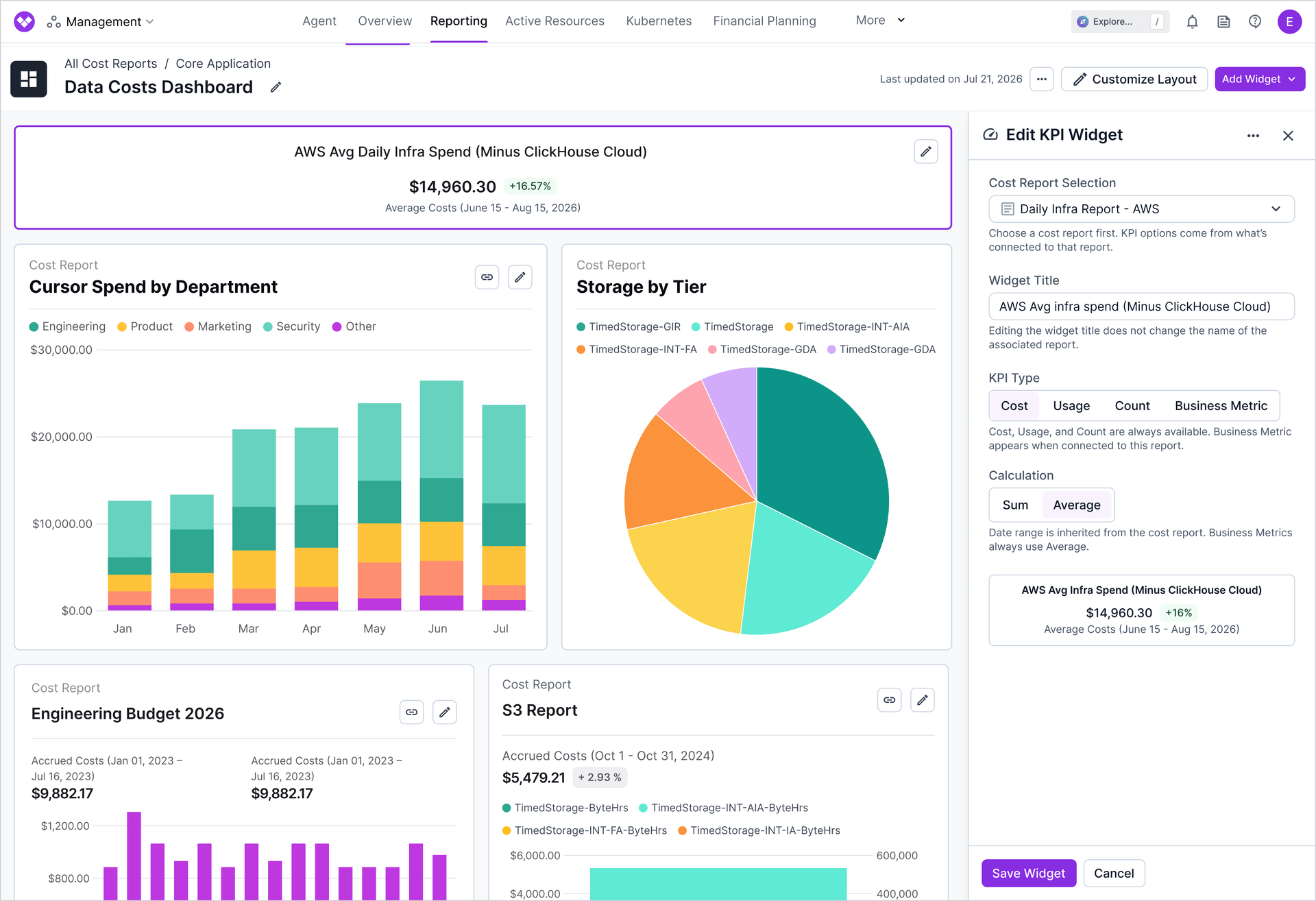Click the dashboard grid icon
The width and height of the screenshot is (1316, 901).
click(29, 79)
